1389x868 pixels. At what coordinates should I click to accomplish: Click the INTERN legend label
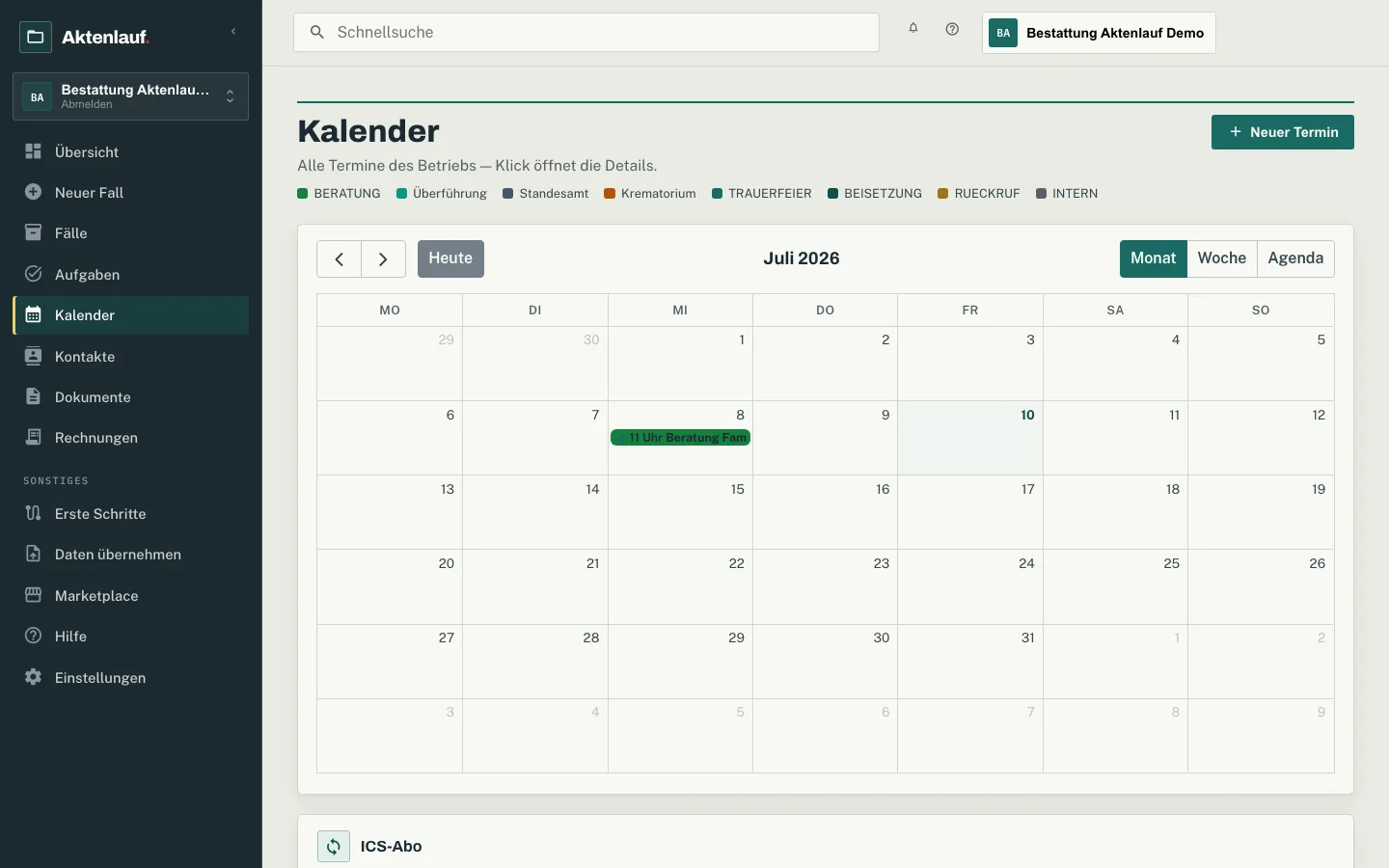point(1075,194)
